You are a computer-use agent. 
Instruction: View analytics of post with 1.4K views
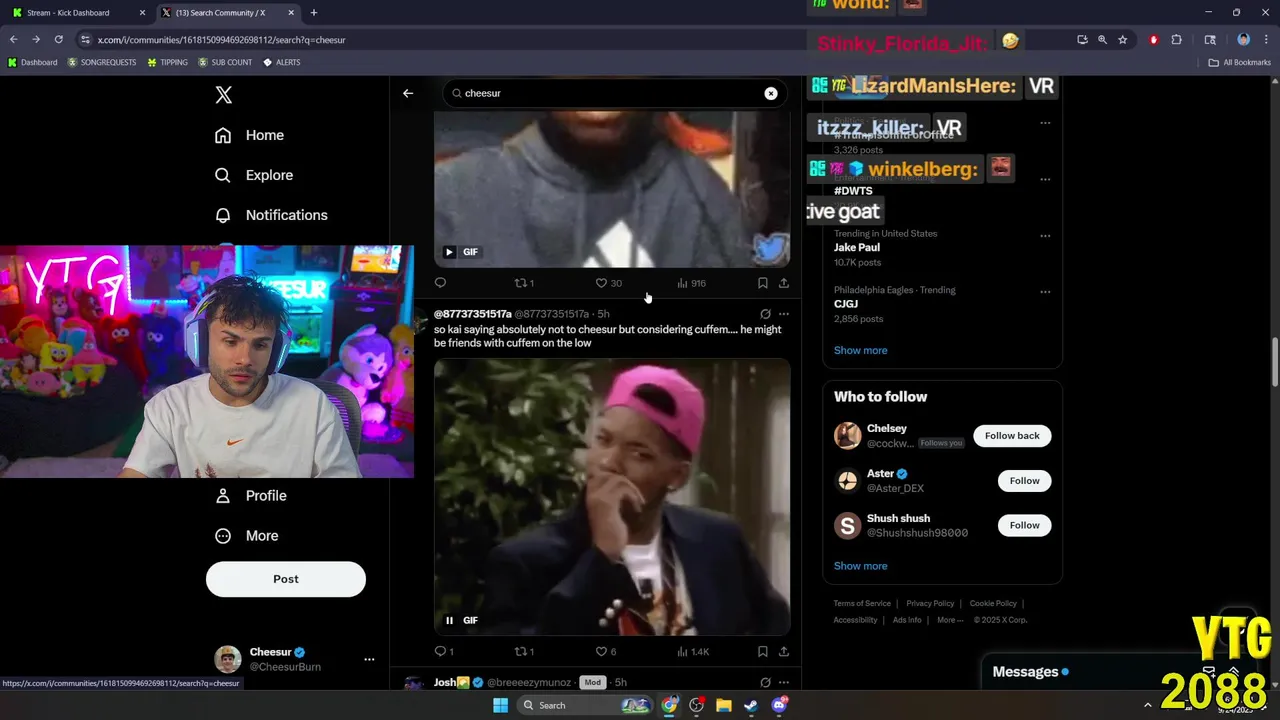[x=693, y=651]
